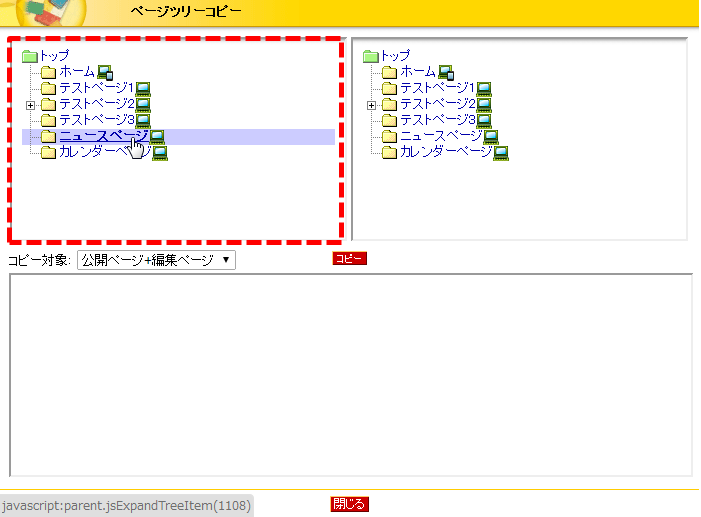Click the 閉じる button
Screen dimensions: 701x517
(350, 504)
